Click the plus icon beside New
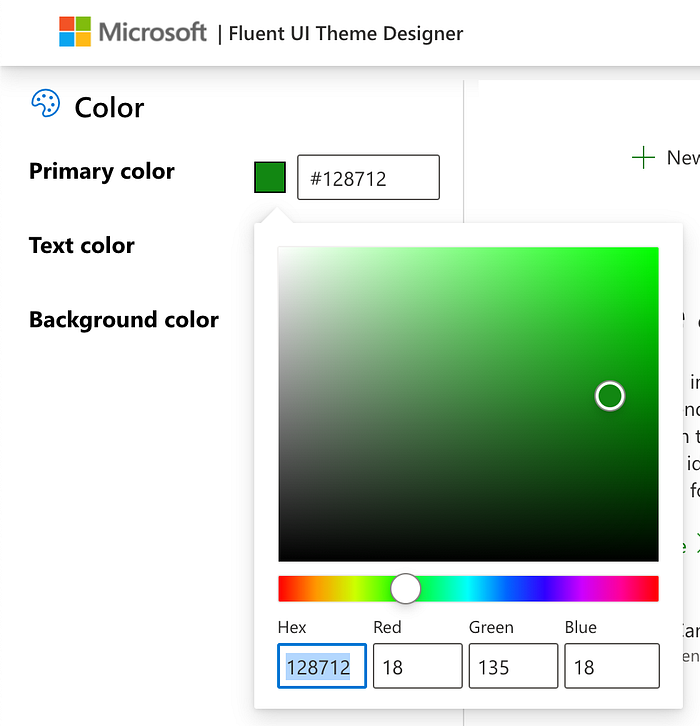This screenshot has height=726, width=700. [643, 157]
